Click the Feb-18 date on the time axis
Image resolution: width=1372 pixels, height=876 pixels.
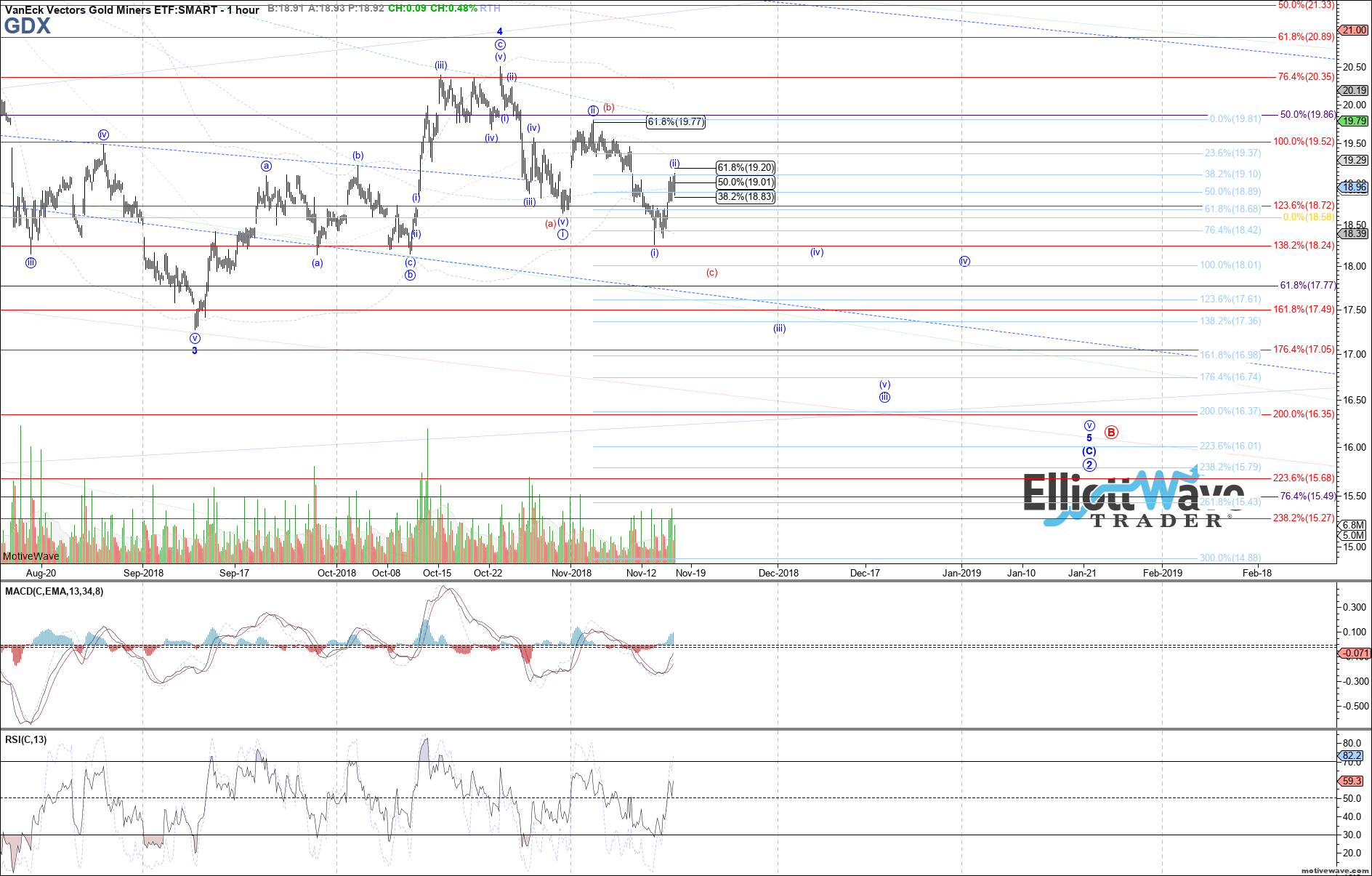[1257, 573]
